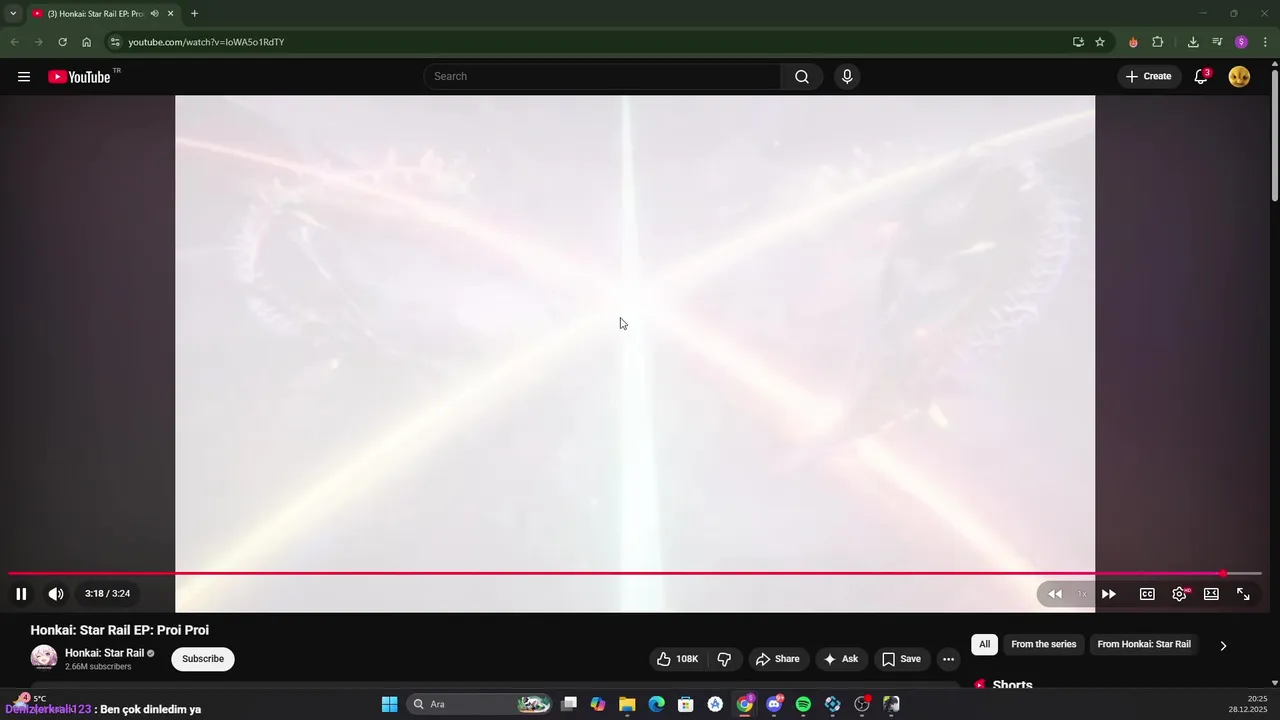Select the From the series chip
Screen dimensions: 1280x720
pyautogui.click(x=1044, y=644)
